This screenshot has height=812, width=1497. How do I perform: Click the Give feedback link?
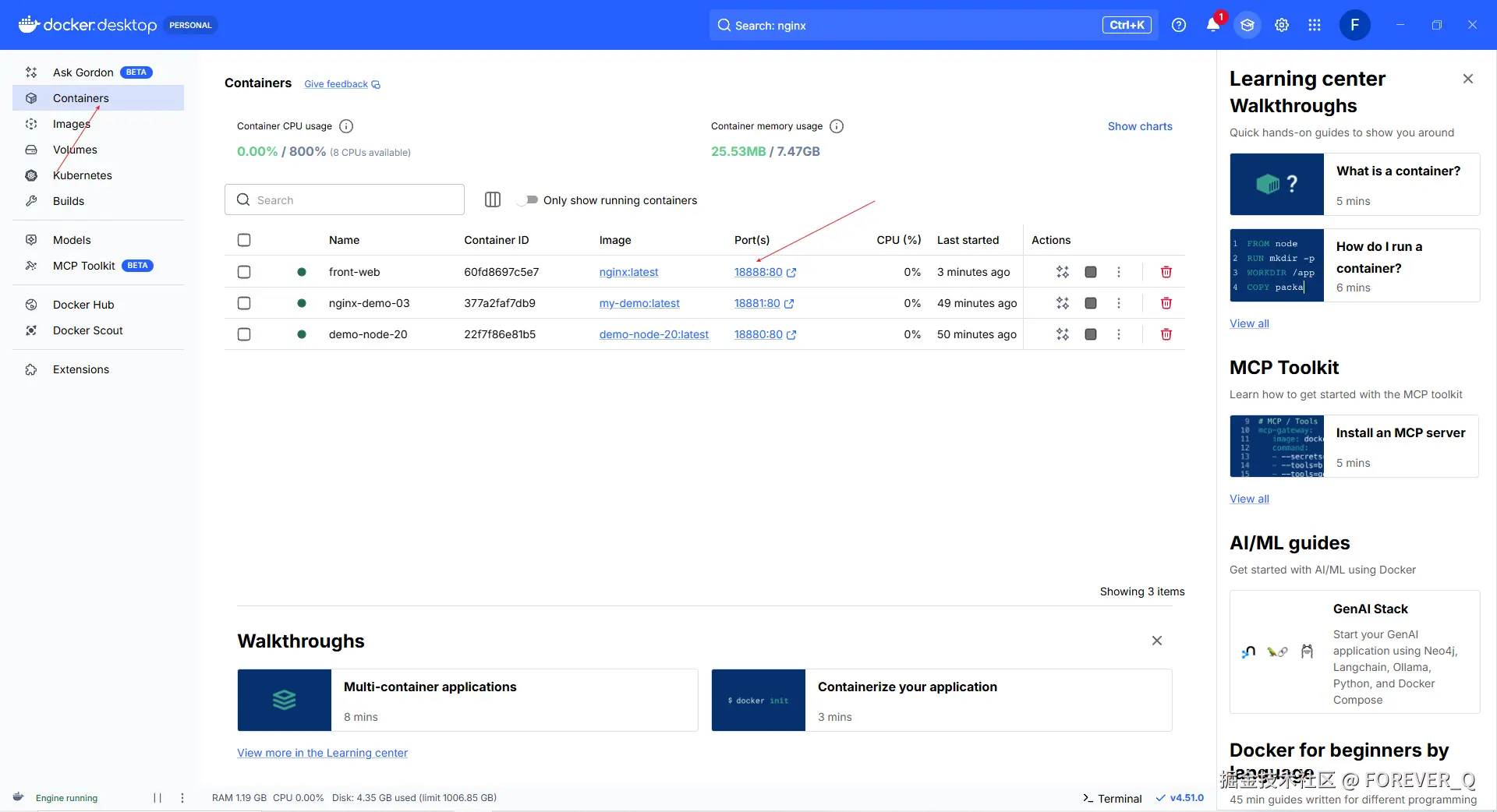[x=342, y=84]
